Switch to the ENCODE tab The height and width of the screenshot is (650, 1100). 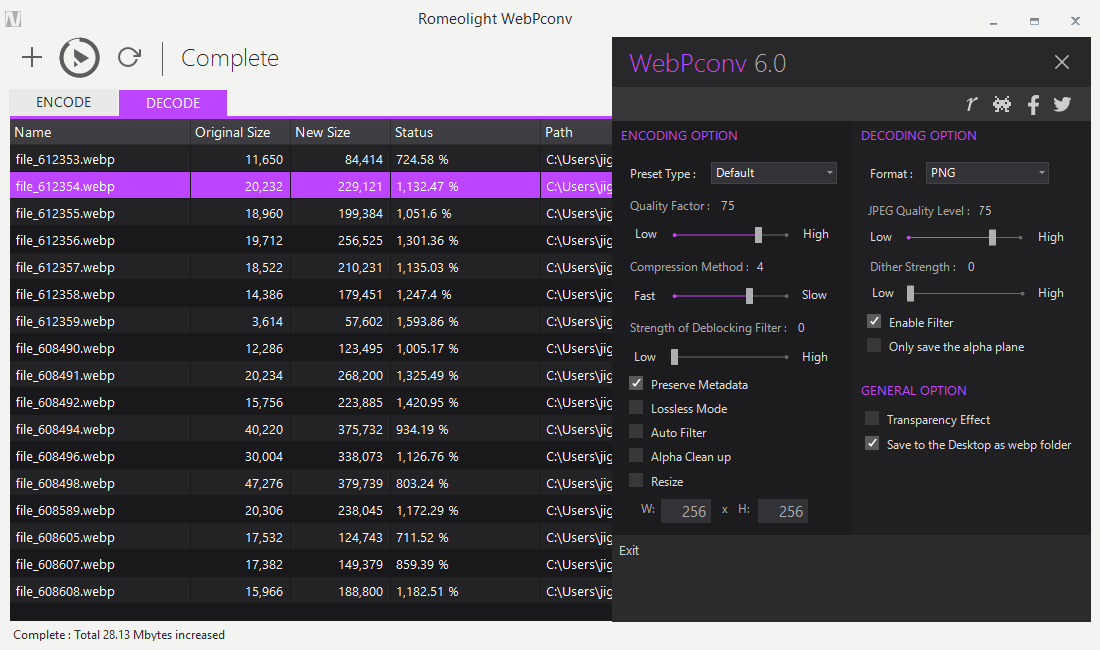coord(64,103)
